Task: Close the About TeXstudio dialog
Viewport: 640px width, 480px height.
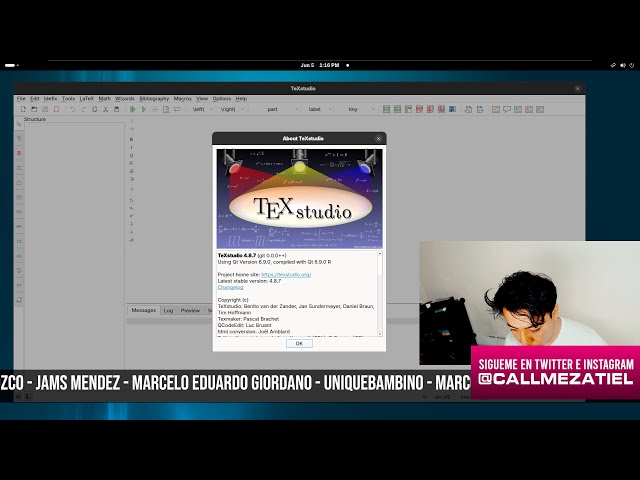Action: click(378, 139)
